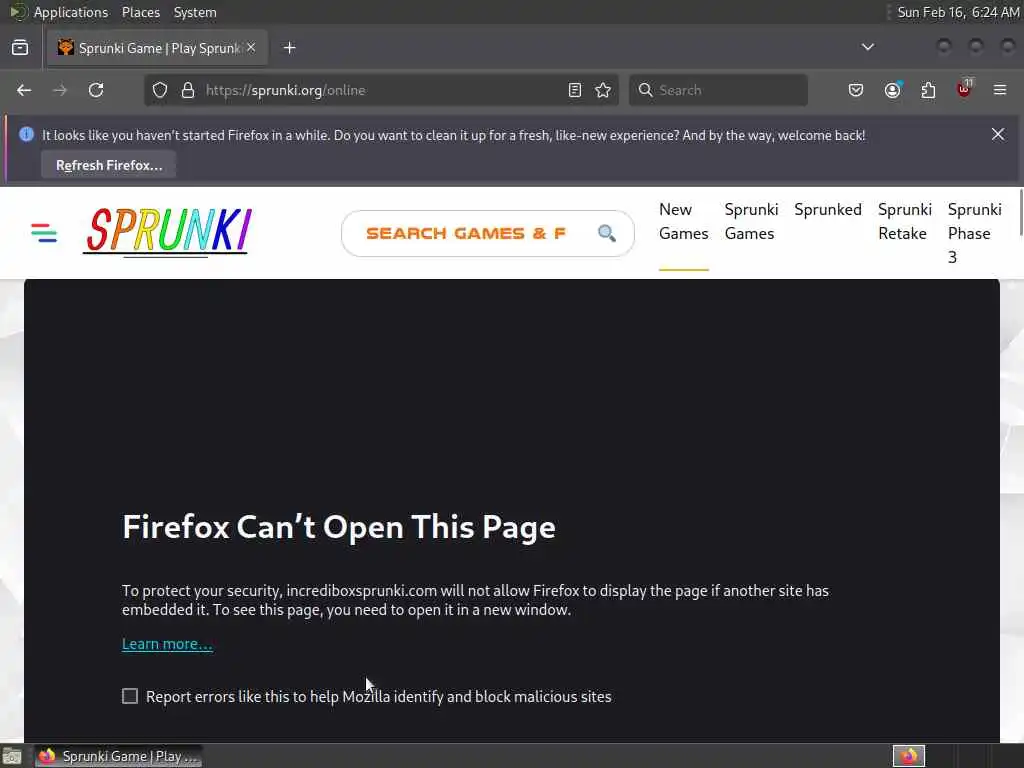Open the Firefox View button
The height and width of the screenshot is (768, 1024).
[x=20, y=48]
